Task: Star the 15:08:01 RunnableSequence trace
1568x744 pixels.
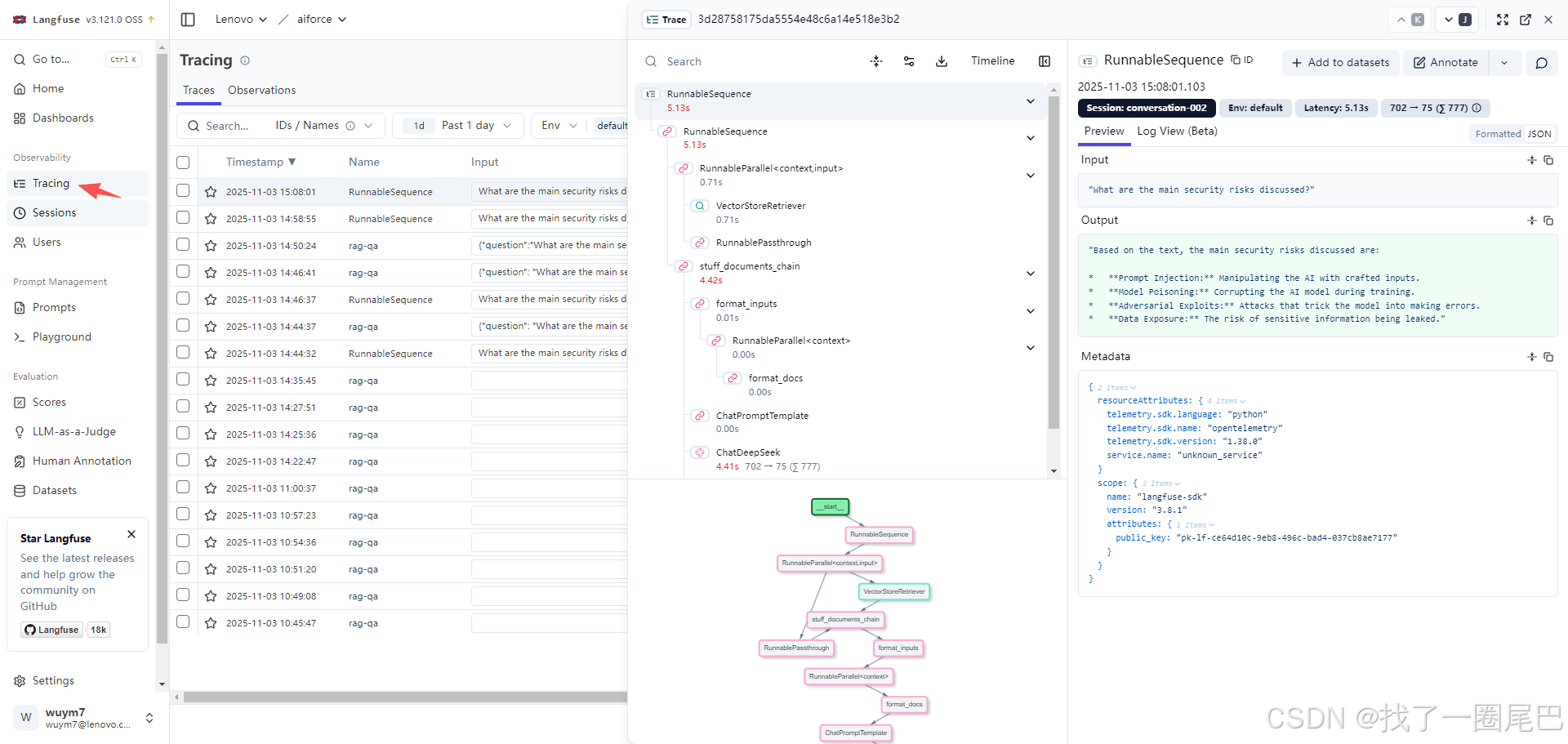Action: (211, 192)
